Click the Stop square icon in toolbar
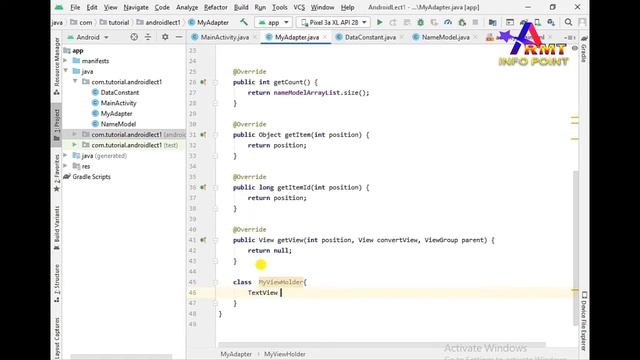This screenshot has height=360, width=640. pos(476,22)
